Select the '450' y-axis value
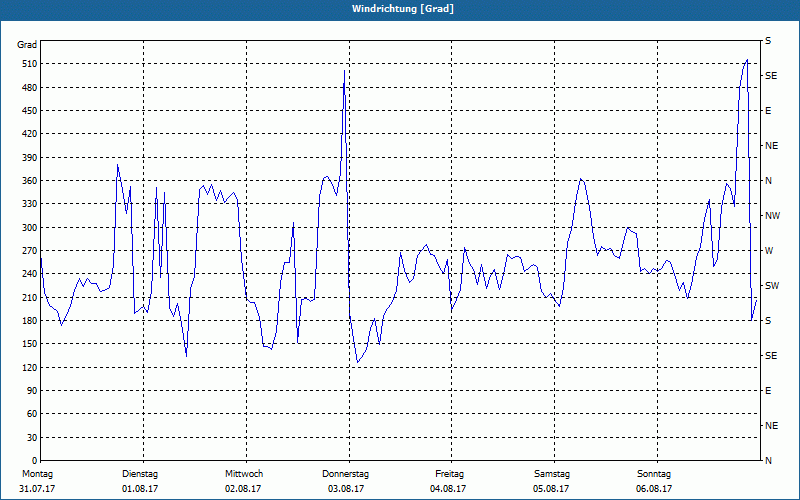 pos(30,111)
